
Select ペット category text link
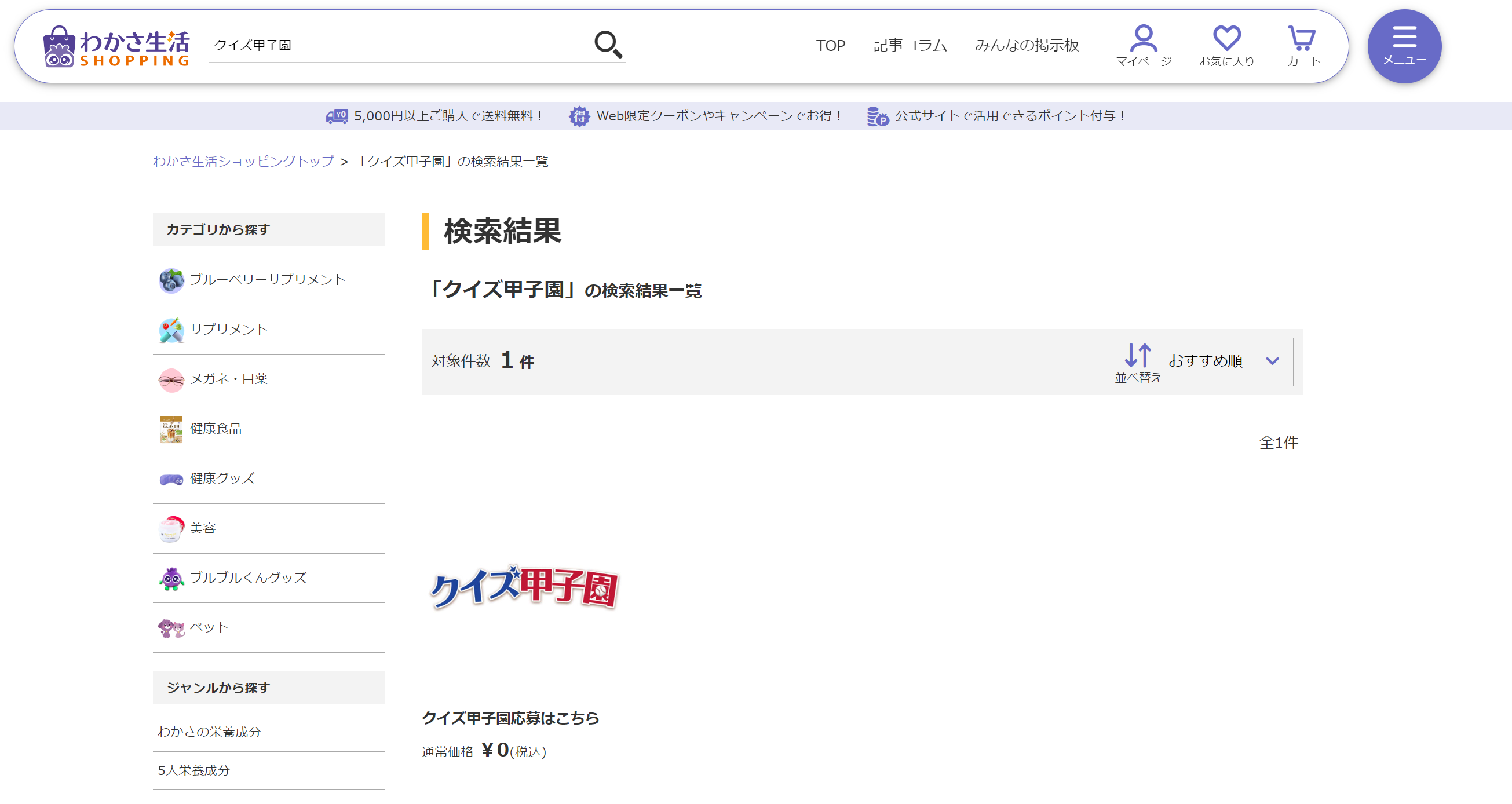[209, 627]
